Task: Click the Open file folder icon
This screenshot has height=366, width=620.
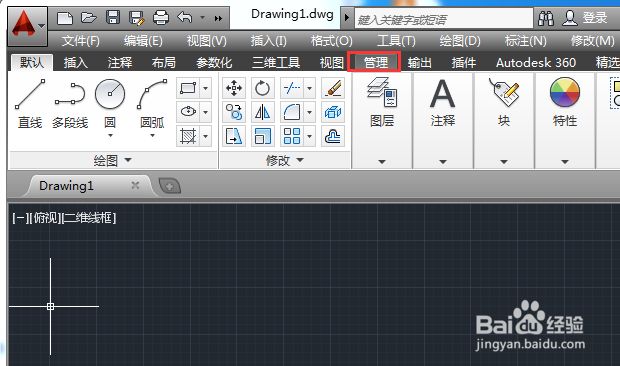Action: tap(89, 18)
